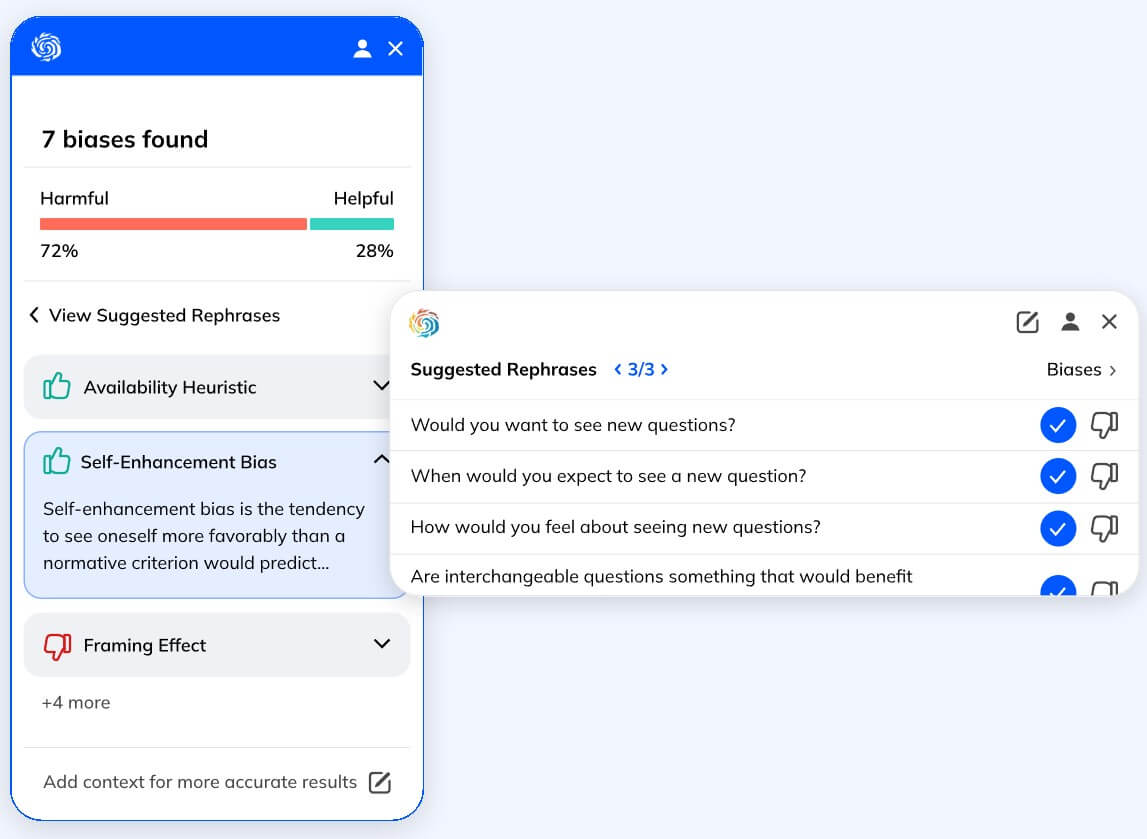1147x839 pixels.
Task: Go to previous suggested rephrase page
Action: click(x=617, y=369)
